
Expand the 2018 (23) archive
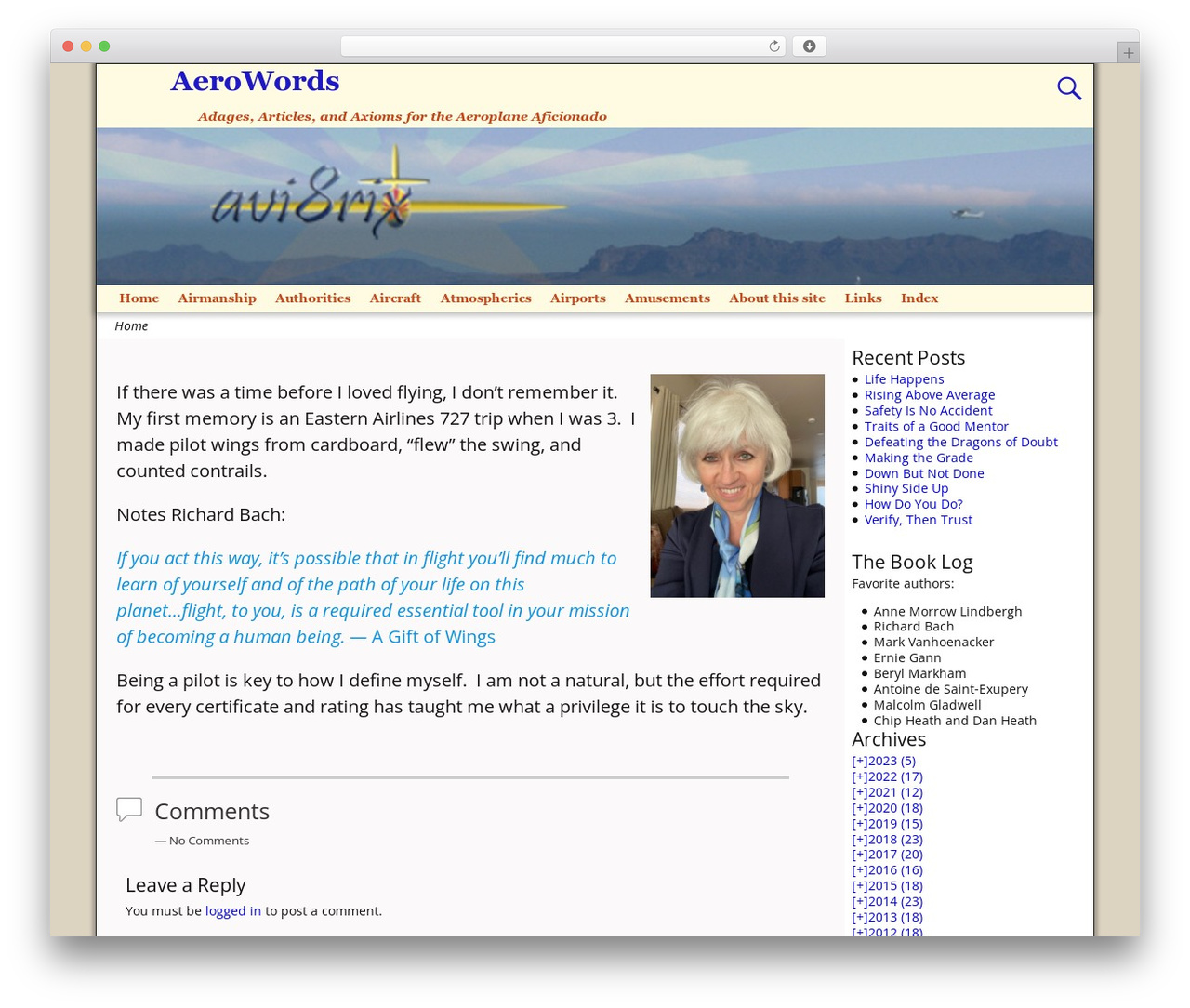click(x=887, y=839)
